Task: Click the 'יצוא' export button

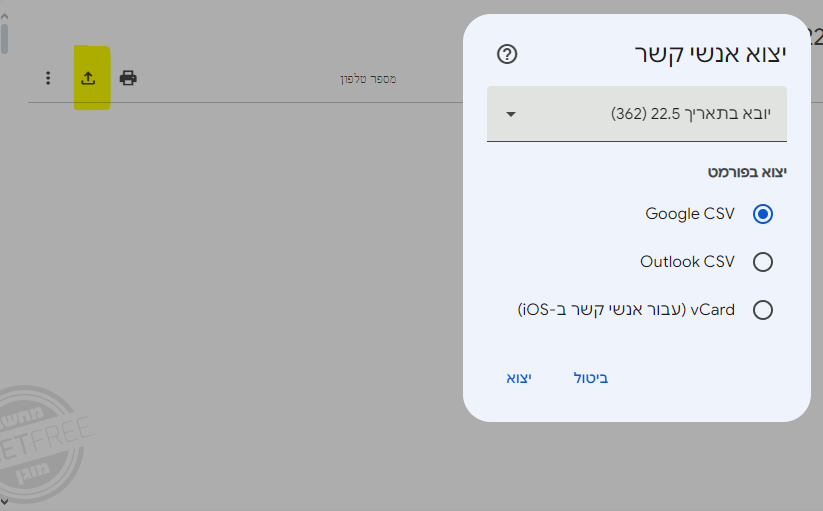Action: pyautogui.click(x=518, y=378)
